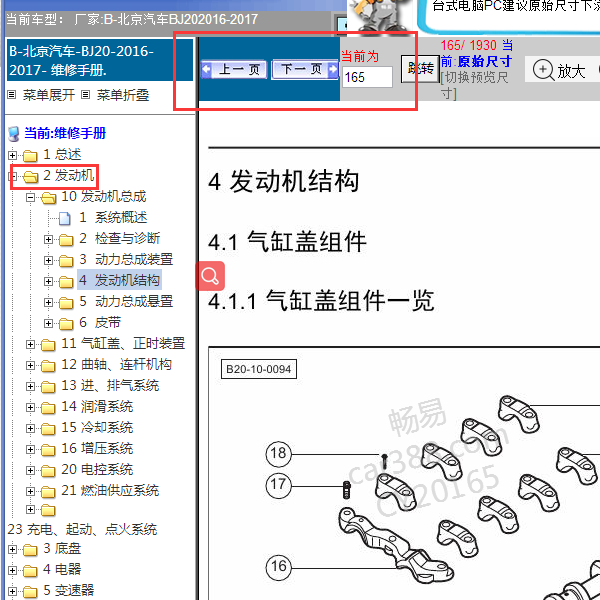Viewport: 600px width, 600px height.
Task: Expand the 4 发动机结构 node
Action: [x=48, y=281]
